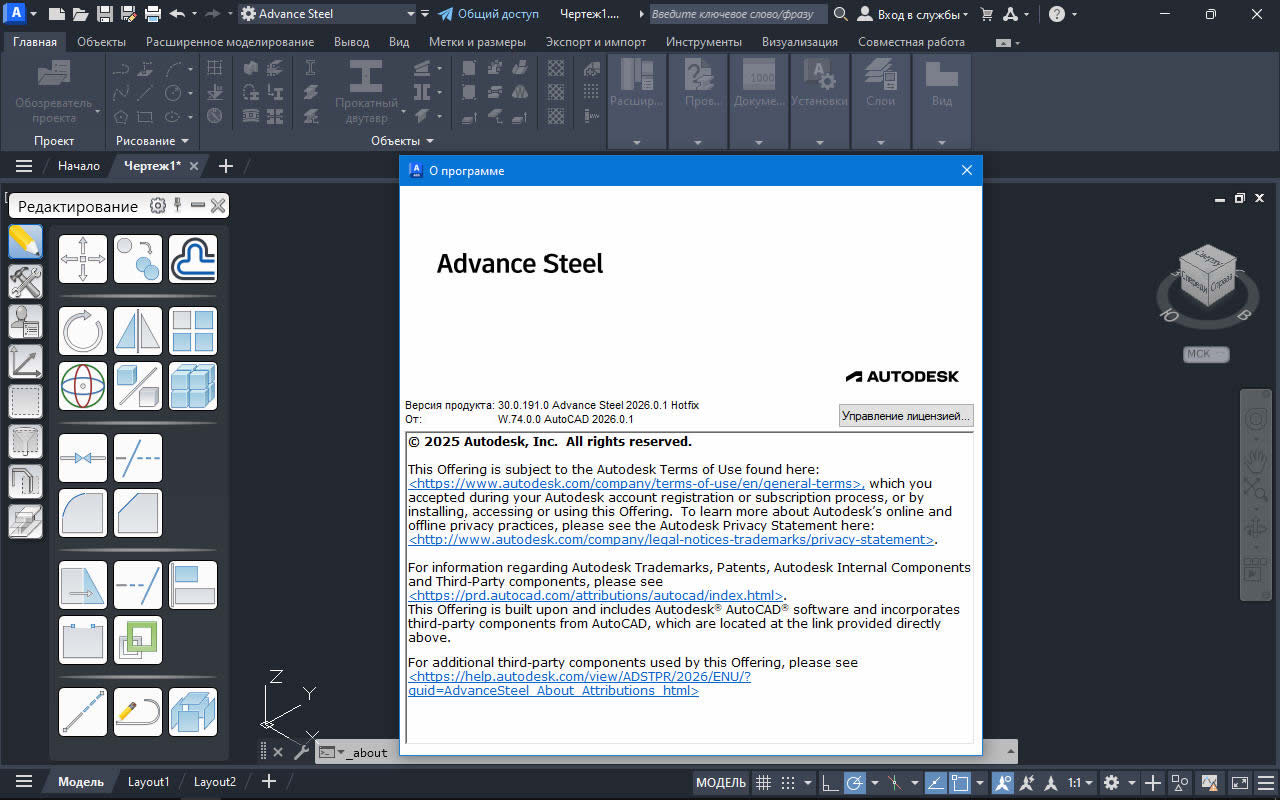Pin the Редактирование palette with pin icon
Screen dimensions: 1280x800
[178, 206]
